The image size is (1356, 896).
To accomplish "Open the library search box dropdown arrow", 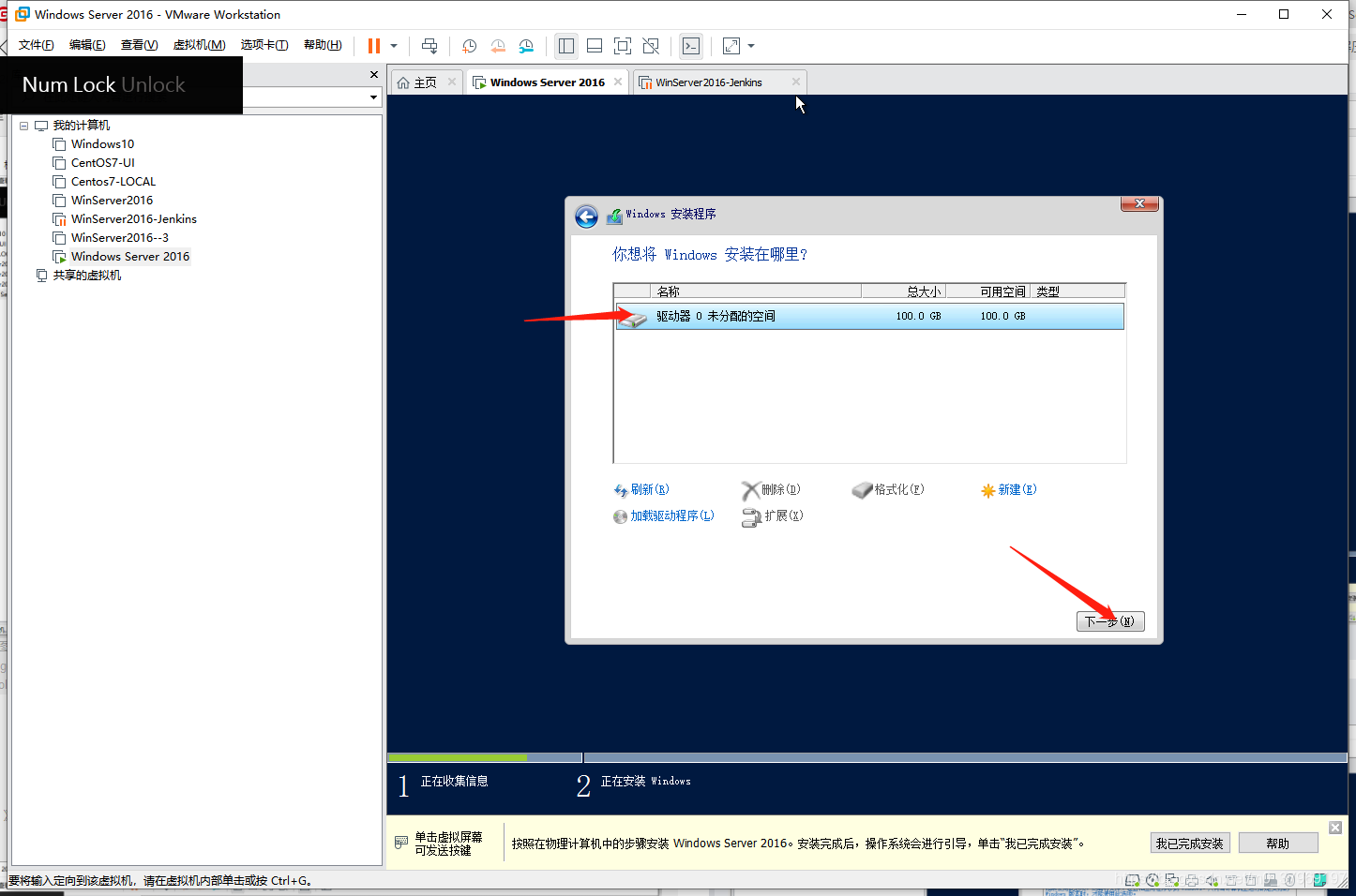I will (x=373, y=97).
